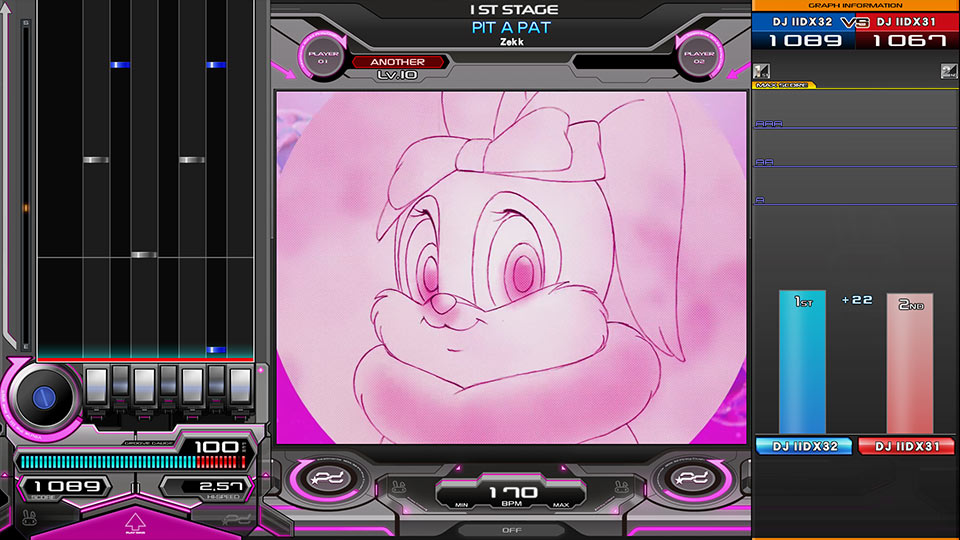Click the OFF indicator below BPM

(512, 530)
